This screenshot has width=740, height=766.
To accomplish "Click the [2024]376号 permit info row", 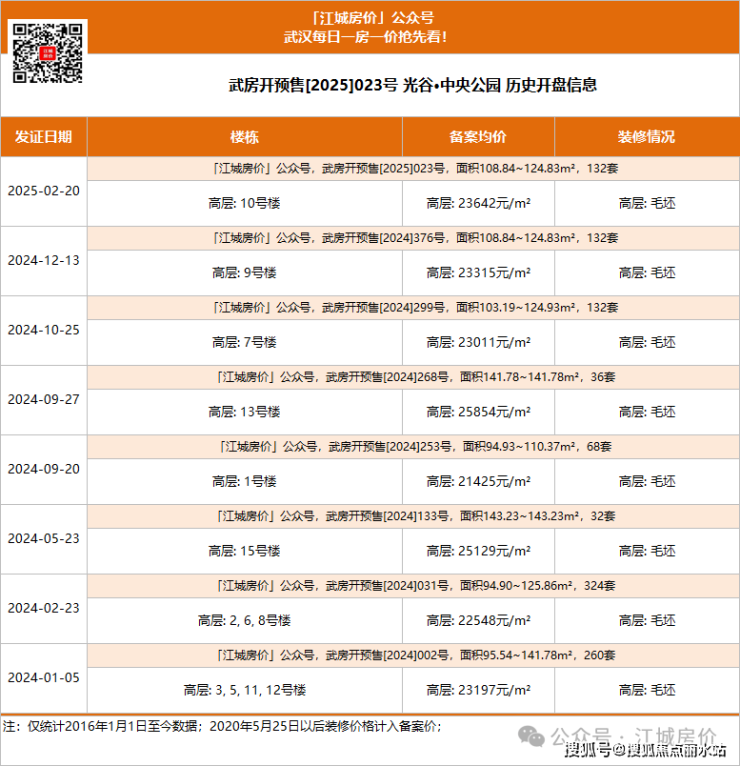I will (x=414, y=238).
